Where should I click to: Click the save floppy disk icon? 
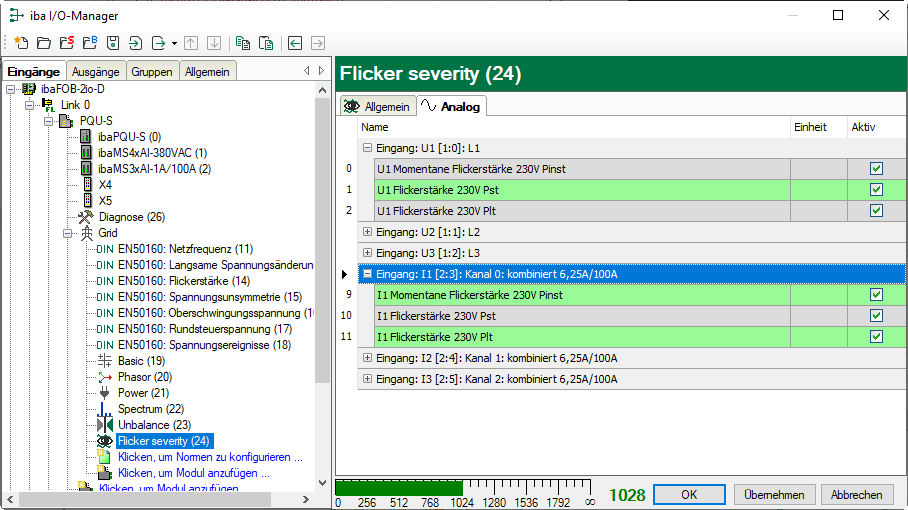tap(113, 43)
